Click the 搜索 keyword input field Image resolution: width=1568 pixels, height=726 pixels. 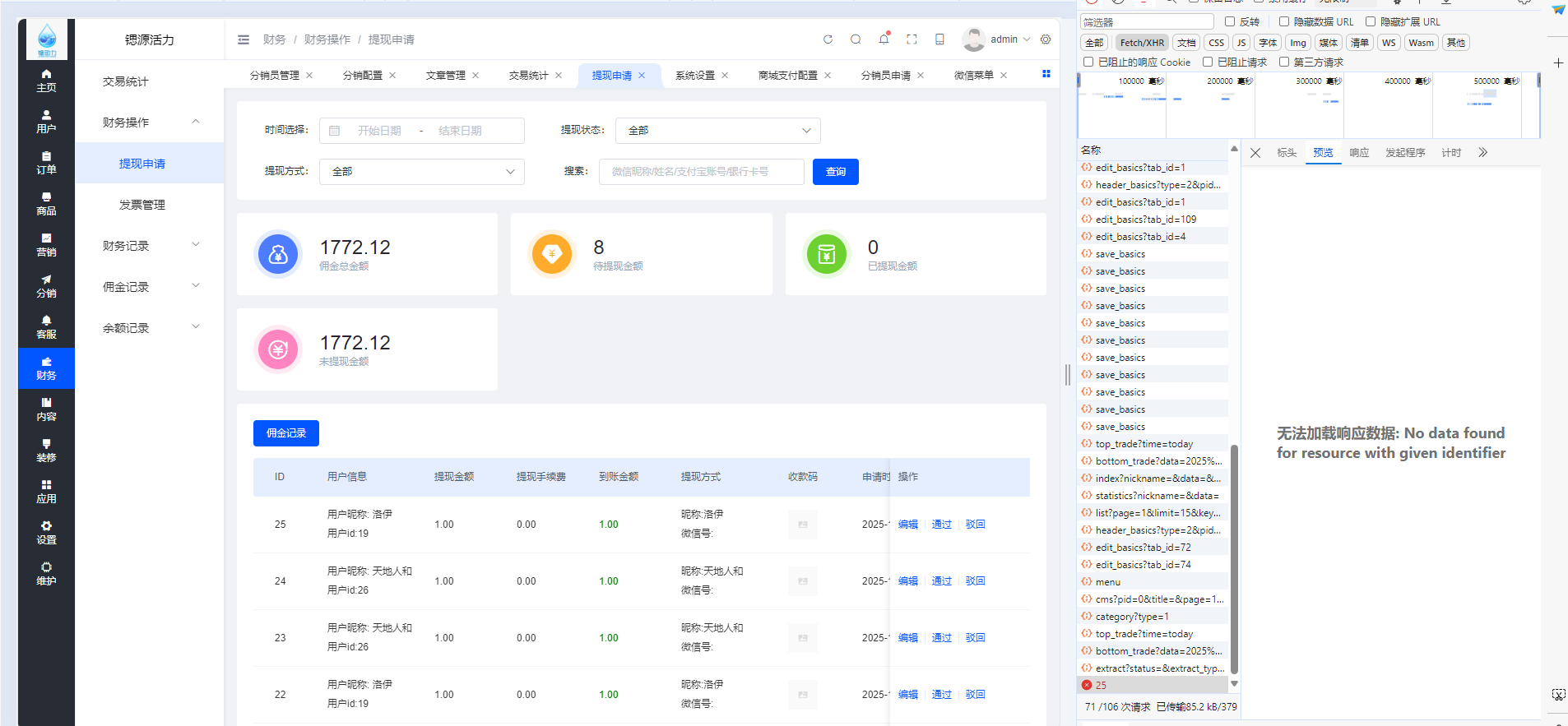[x=701, y=172]
